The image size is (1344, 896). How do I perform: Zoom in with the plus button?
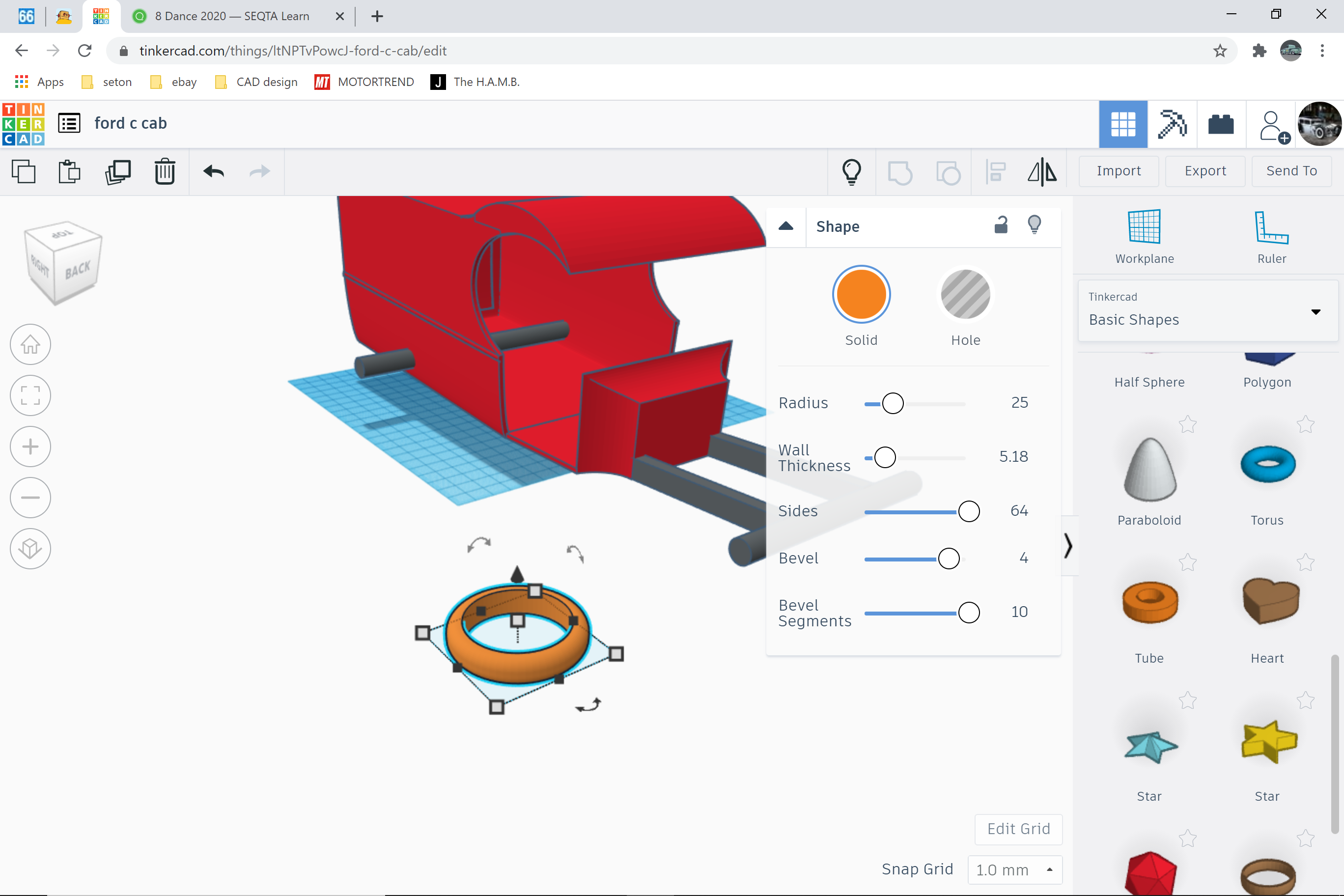30,447
